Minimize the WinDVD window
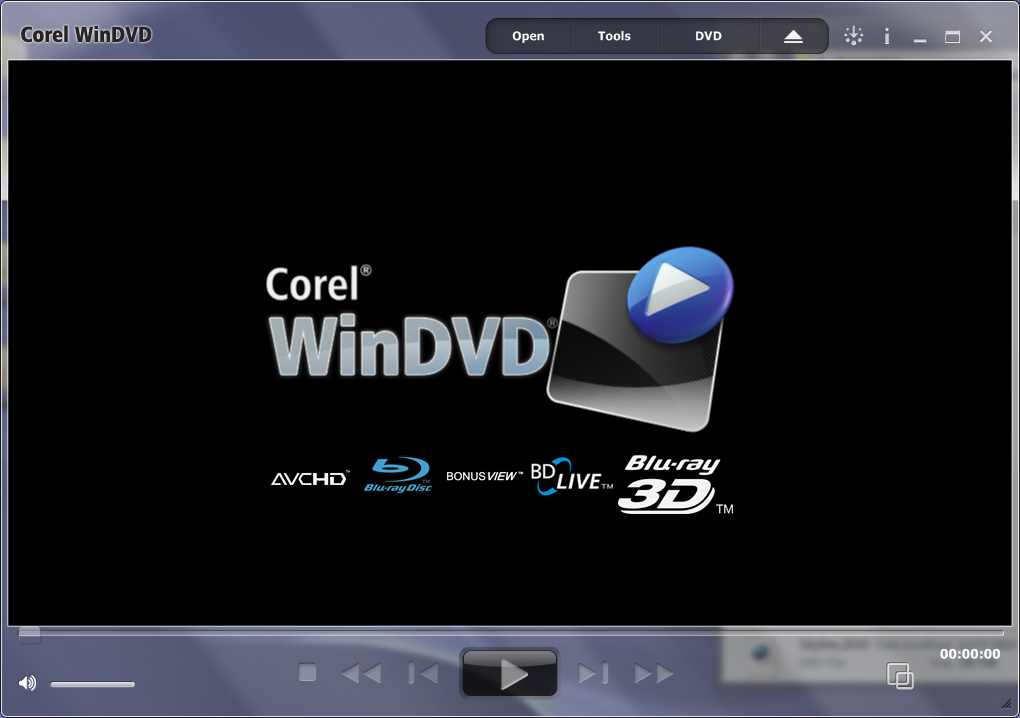 919,40
